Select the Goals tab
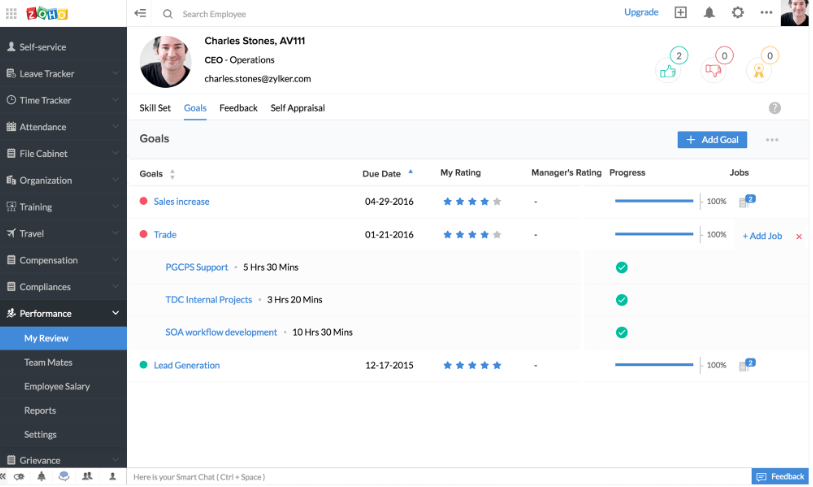Viewport: 813px width, 487px height. (195, 108)
